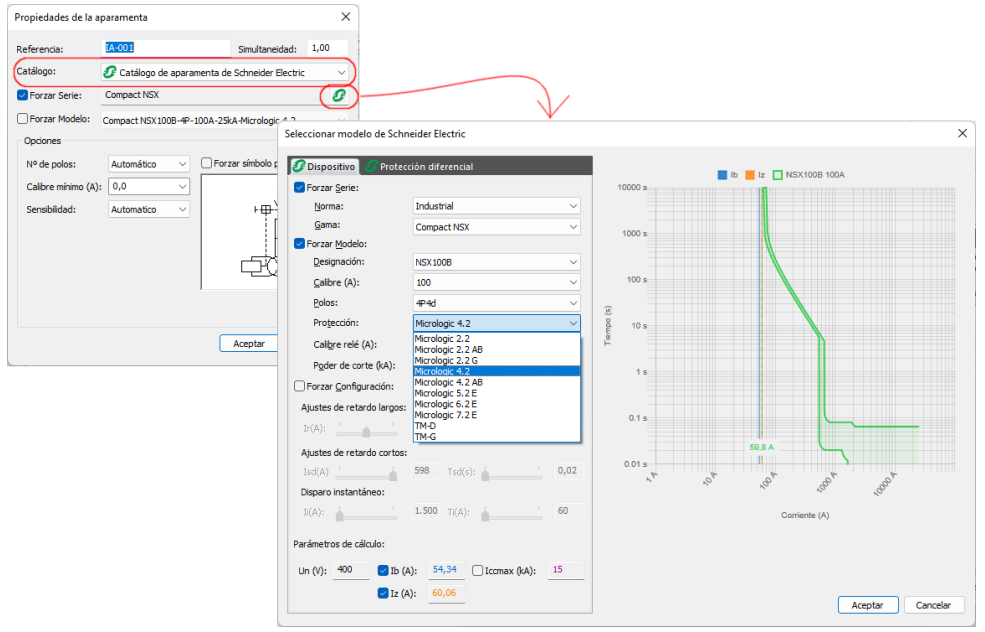Click the Schneider icon on the Protección diferencial tab

click(372, 166)
